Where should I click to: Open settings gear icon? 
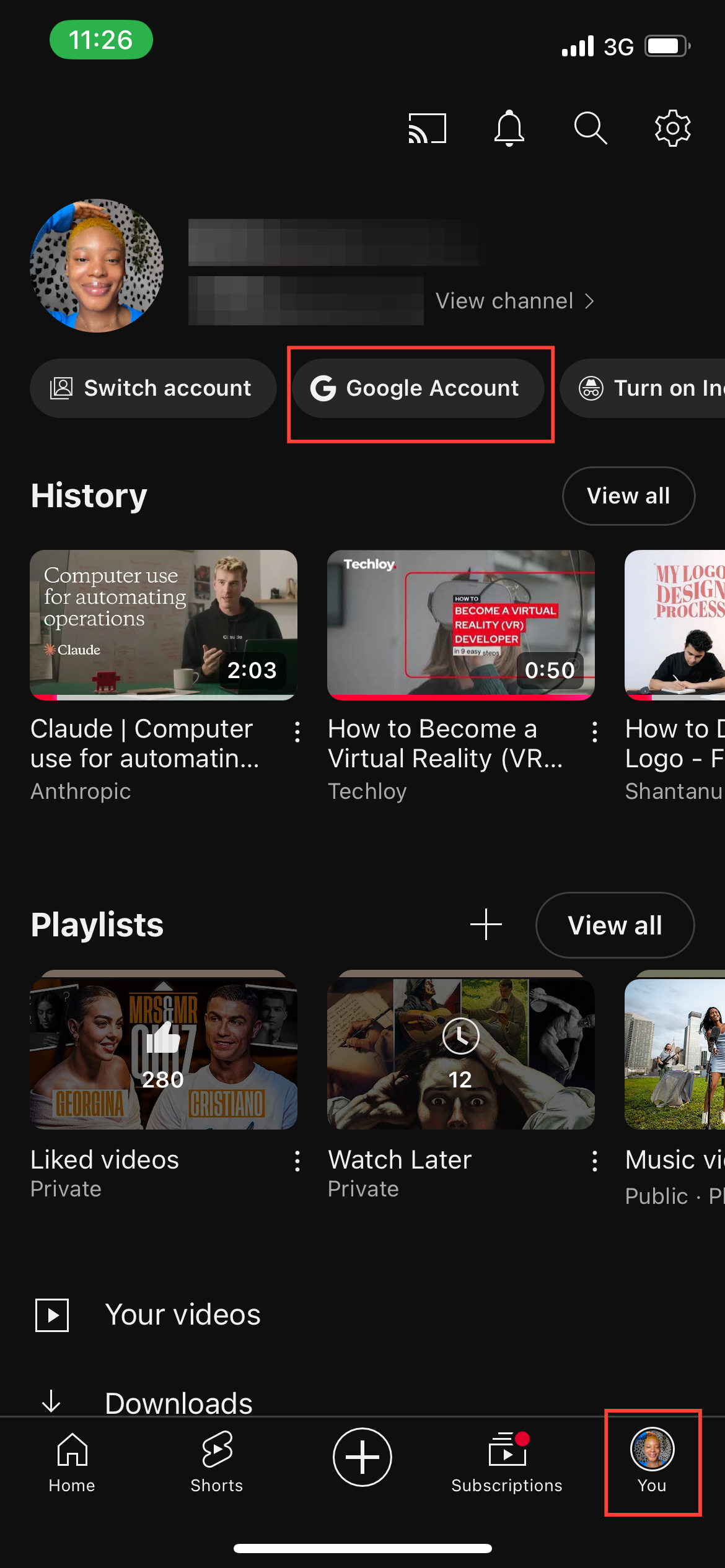[672, 128]
